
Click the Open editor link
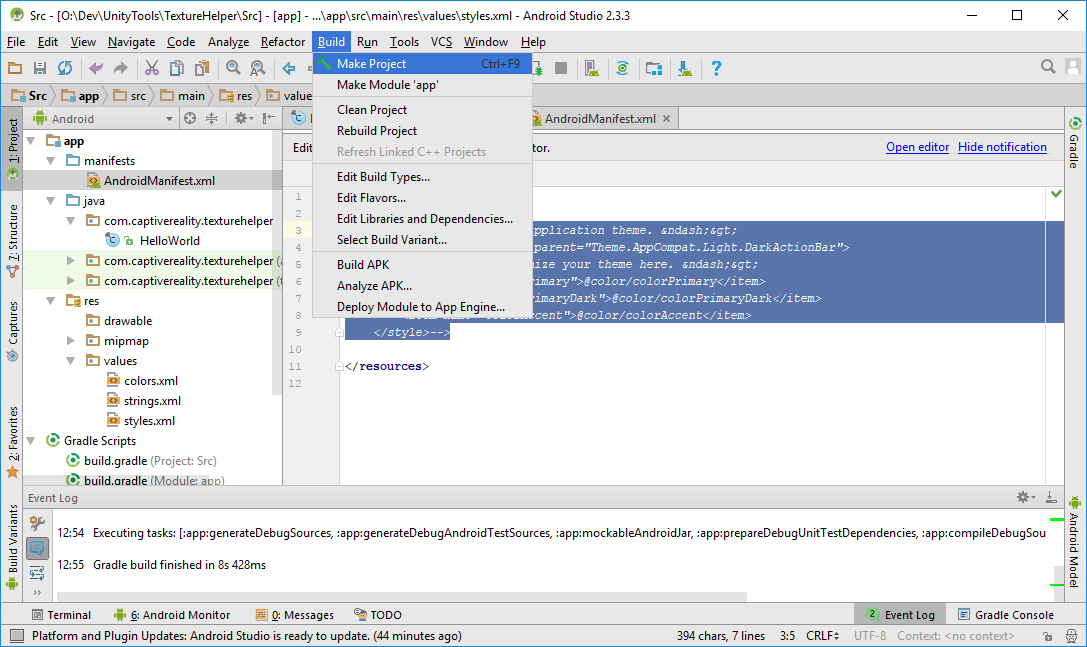917,147
